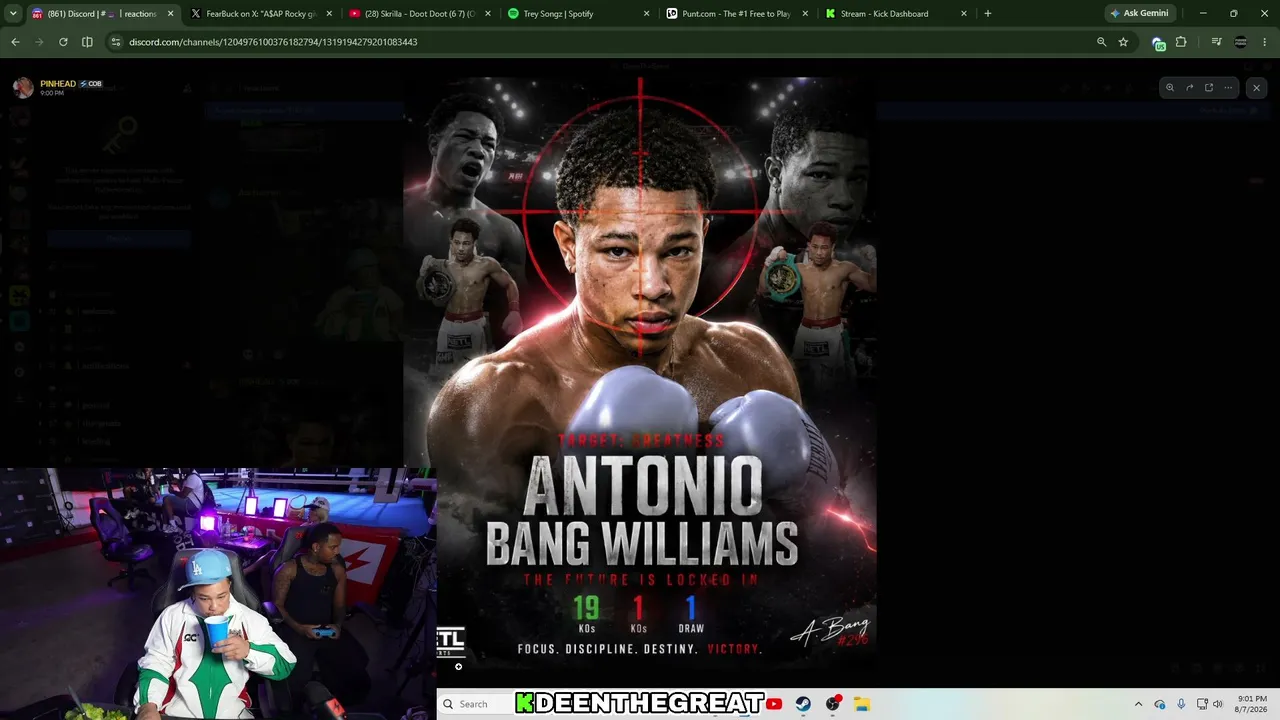Image resolution: width=1280 pixels, height=720 pixels.
Task: Toggle the browser split view icon
Action: pos(87,42)
